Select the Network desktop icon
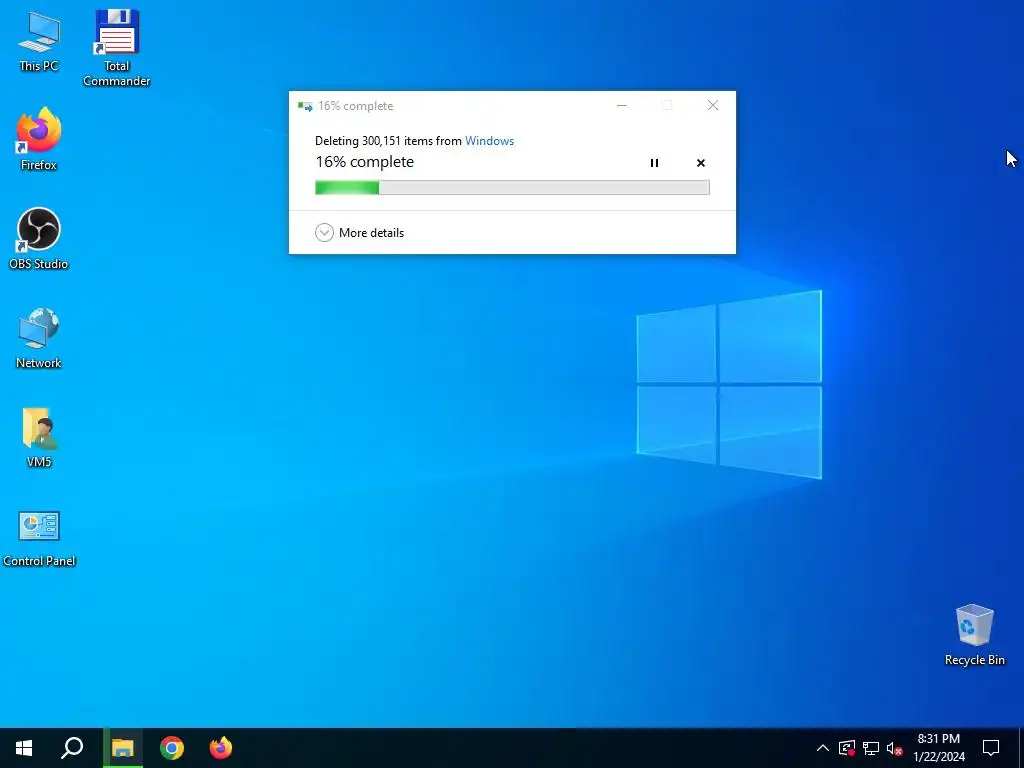This screenshot has height=768, width=1024. (x=39, y=338)
